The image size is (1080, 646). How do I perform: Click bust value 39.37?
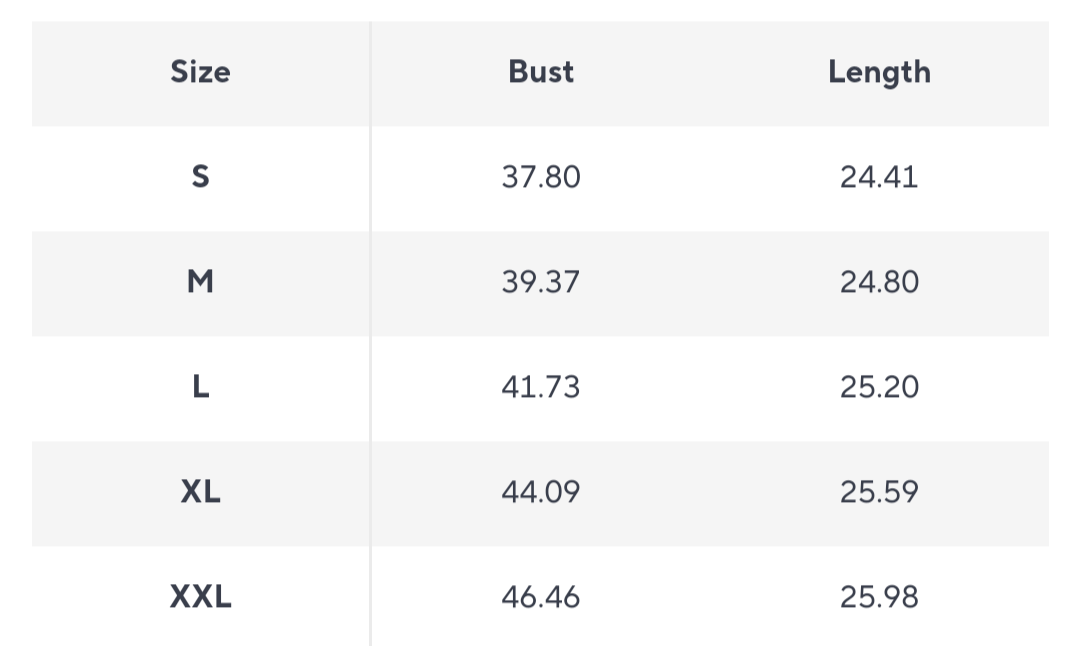[x=541, y=282]
